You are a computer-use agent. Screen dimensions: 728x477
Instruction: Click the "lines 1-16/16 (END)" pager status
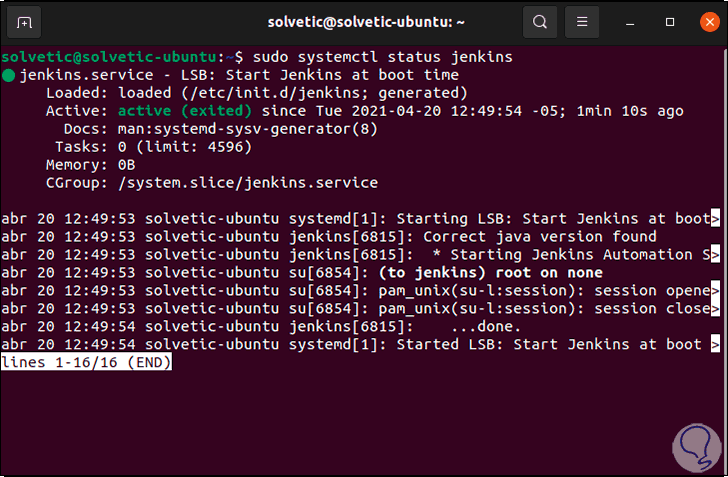(x=87, y=363)
